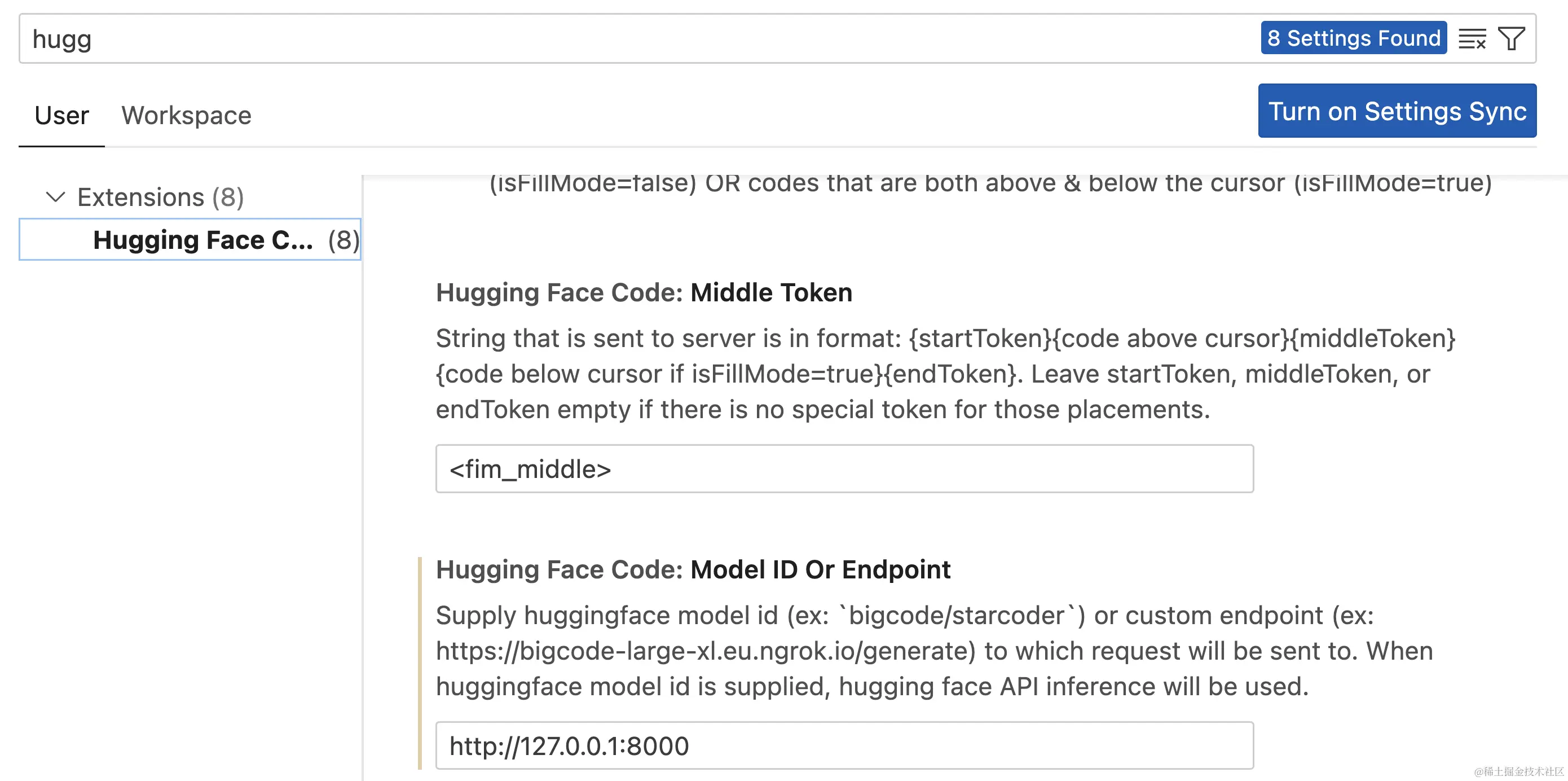1568x781 pixels.
Task: Select the User settings tab
Action: [x=61, y=115]
